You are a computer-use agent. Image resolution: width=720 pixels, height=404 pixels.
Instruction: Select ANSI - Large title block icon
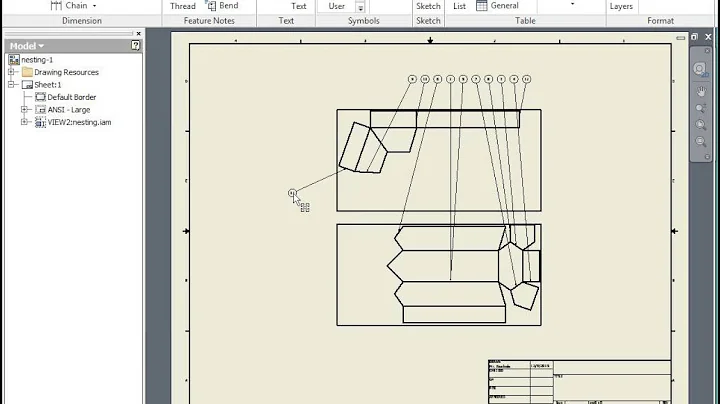[x=40, y=110]
